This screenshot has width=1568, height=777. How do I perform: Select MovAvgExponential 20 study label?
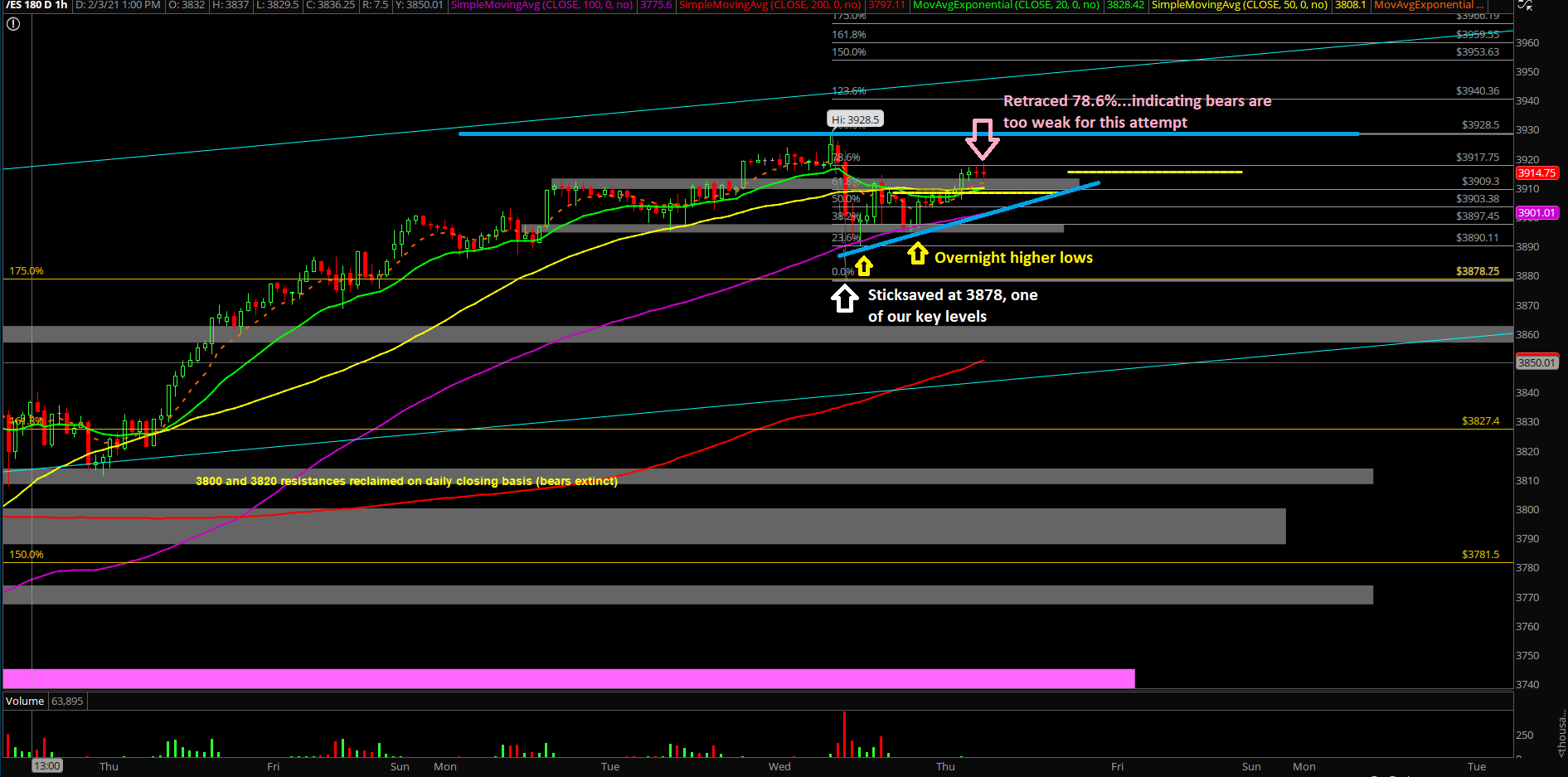[x=1006, y=5]
